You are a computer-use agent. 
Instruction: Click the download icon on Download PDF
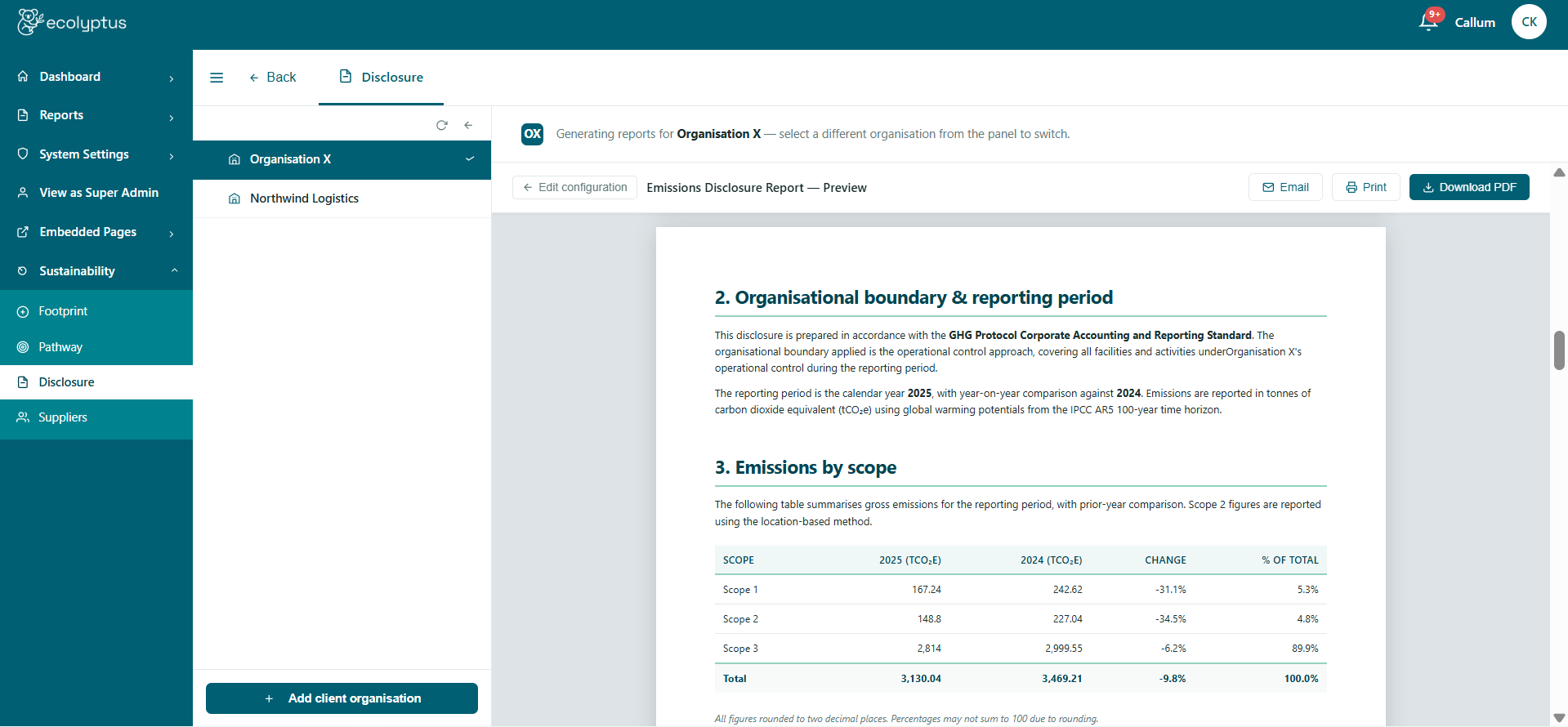[1428, 187]
